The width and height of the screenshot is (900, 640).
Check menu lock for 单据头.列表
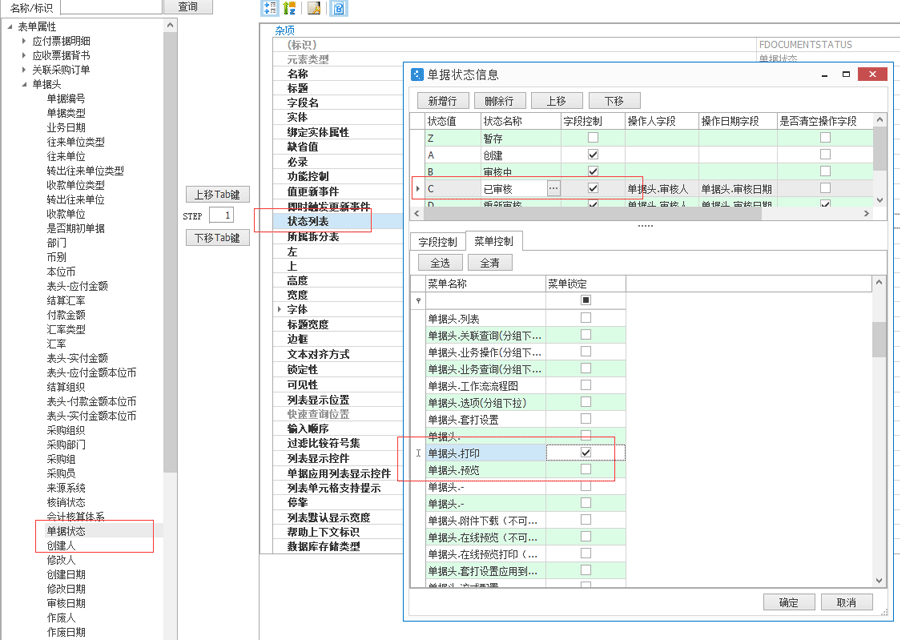585,317
